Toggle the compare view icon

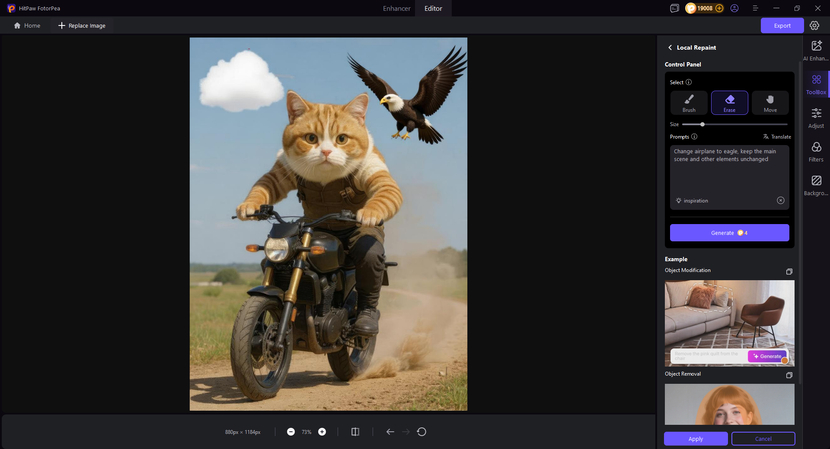click(355, 432)
